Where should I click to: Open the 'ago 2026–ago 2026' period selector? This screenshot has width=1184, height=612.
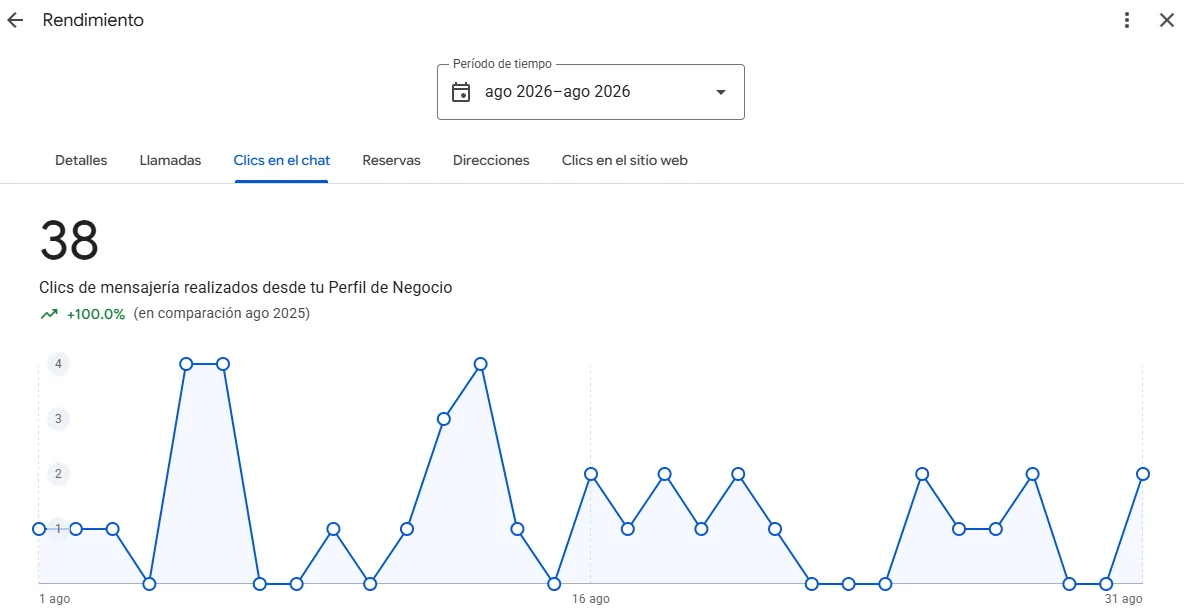(x=590, y=92)
